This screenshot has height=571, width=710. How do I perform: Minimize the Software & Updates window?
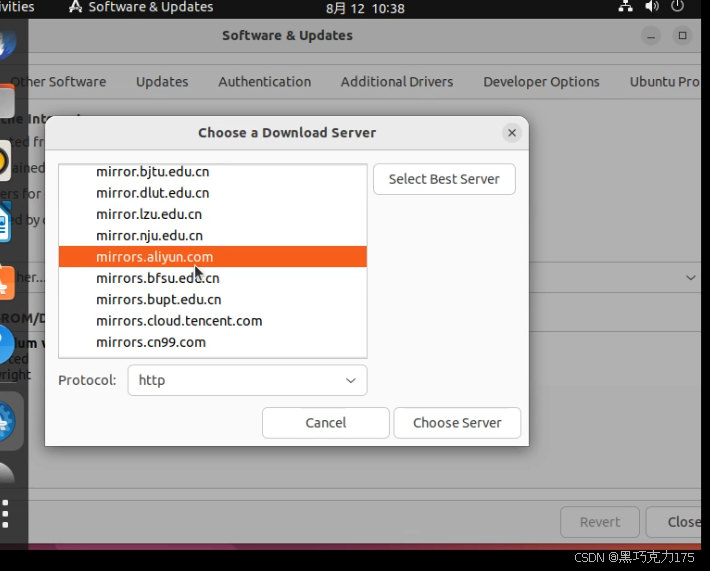[x=651, y=36]
